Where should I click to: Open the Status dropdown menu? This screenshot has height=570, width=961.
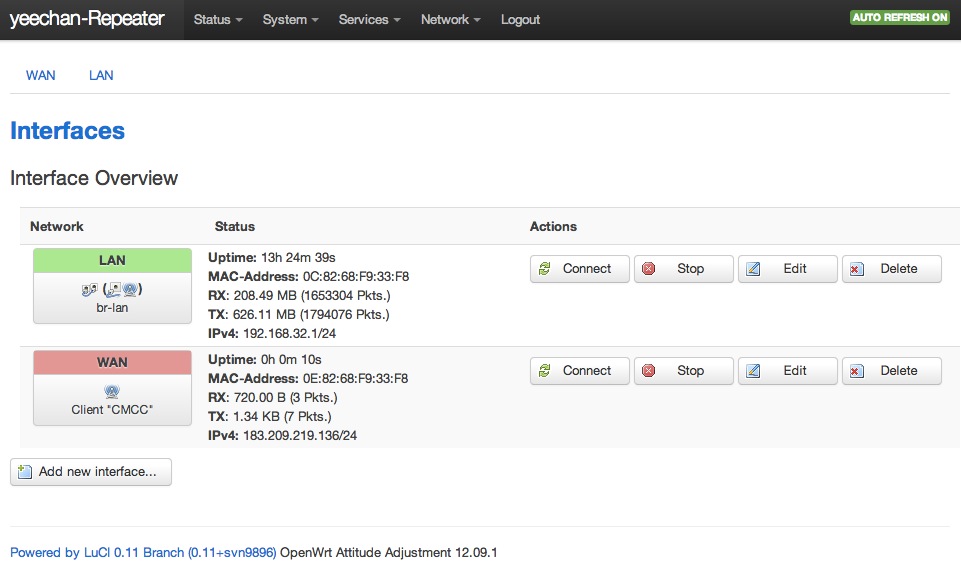pyautogui.click(x=218, y=20)
